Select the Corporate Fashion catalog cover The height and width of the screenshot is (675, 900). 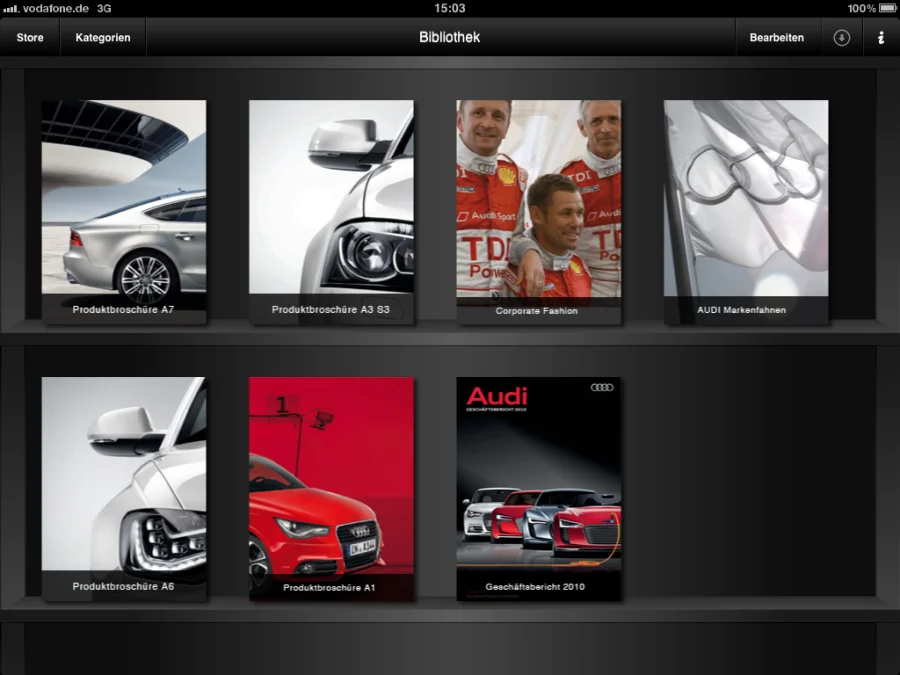[x=538, y=200]
